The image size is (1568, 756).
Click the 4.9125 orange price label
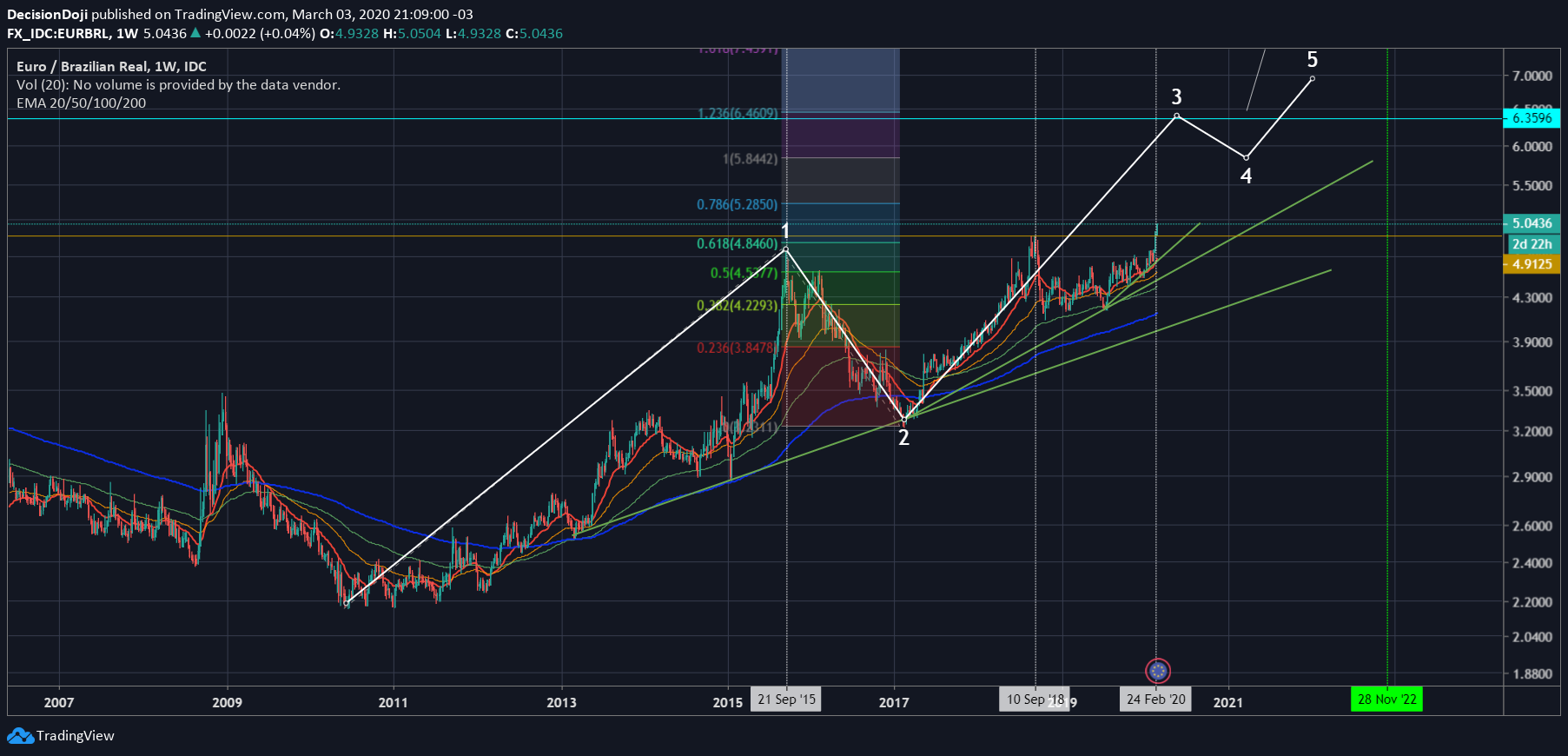point(1532,264)
